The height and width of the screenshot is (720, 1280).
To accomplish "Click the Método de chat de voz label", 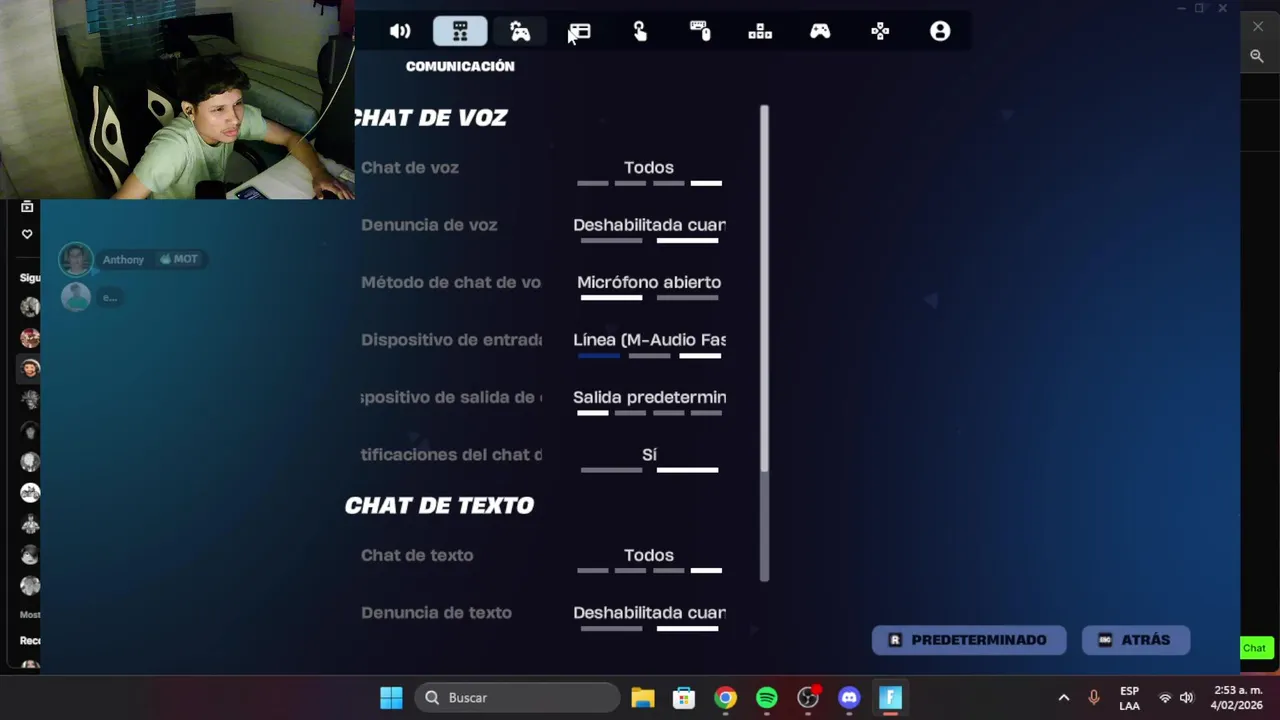I will [451, 282].
